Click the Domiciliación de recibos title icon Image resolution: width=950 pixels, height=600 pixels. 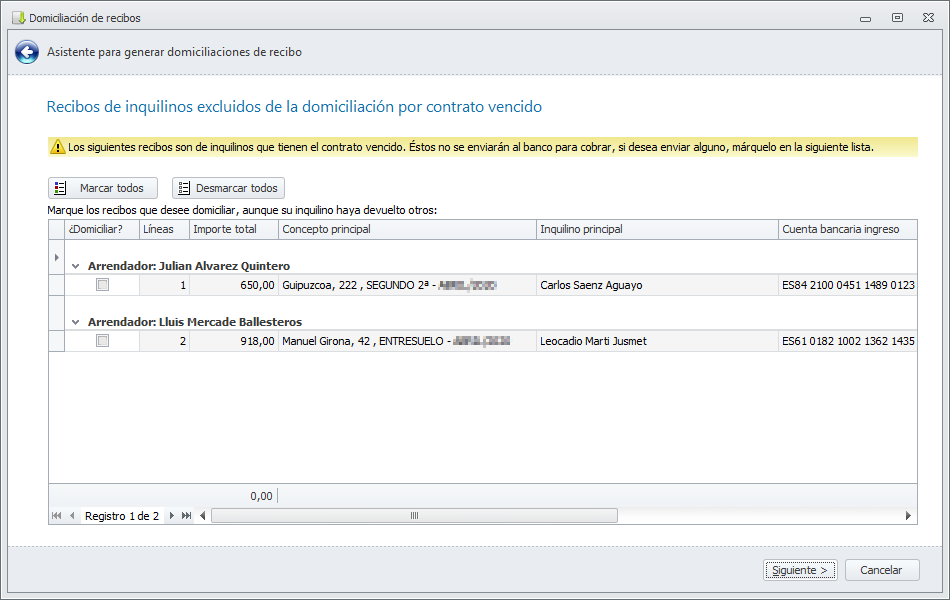(x=18, y=18)
